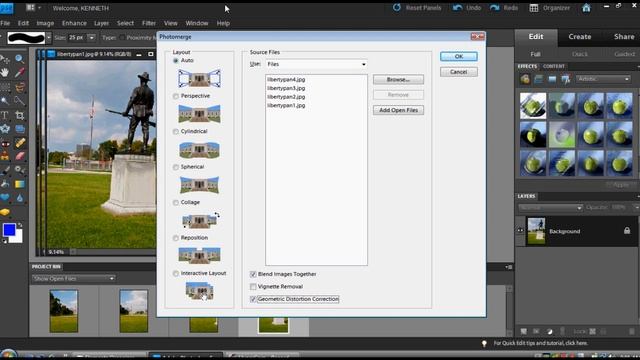Click the blue foreground color swatch
The height and width of the screenshot is (360, 640).
coord(9,230)
